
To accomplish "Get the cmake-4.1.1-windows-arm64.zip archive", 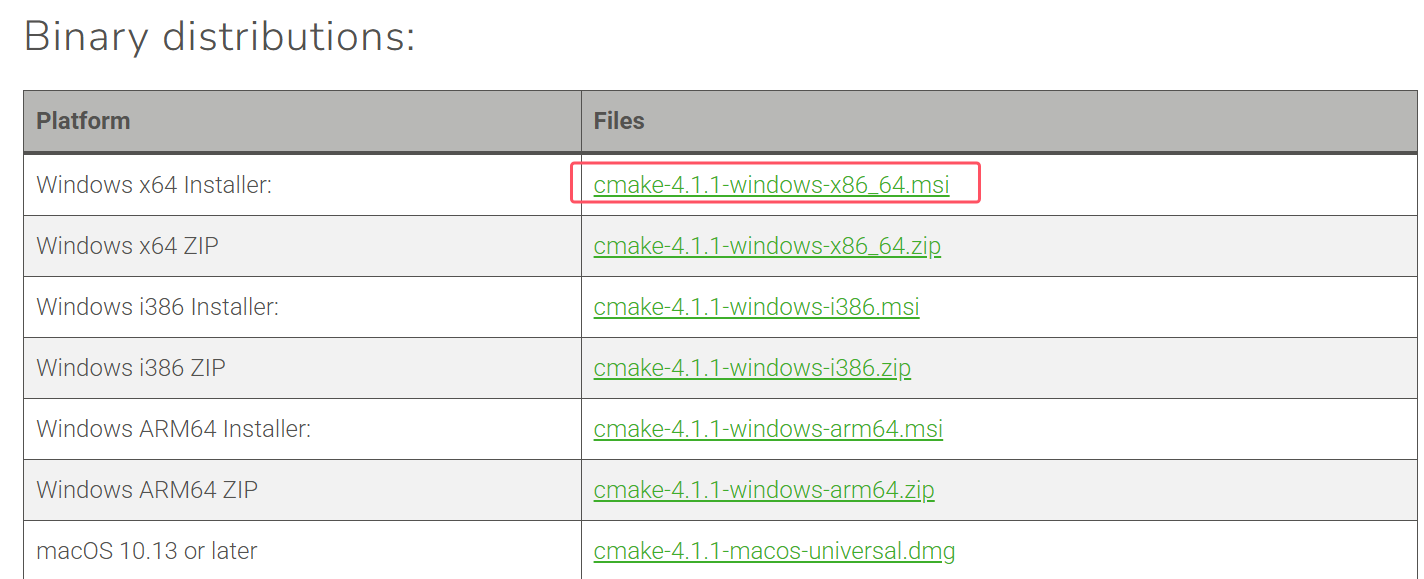I will [764, 490].
